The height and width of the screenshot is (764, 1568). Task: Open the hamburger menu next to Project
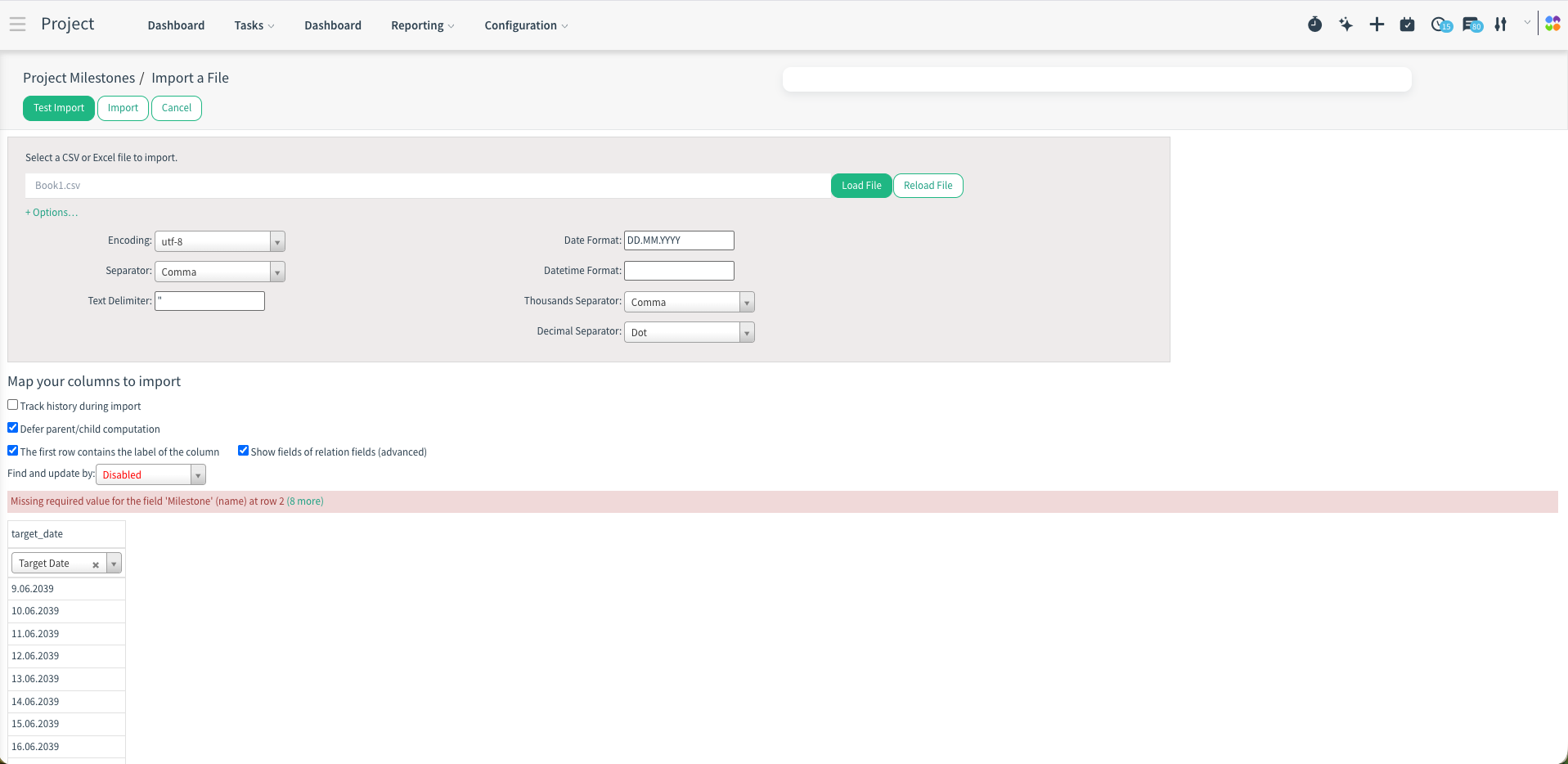(x=17, y=25)
